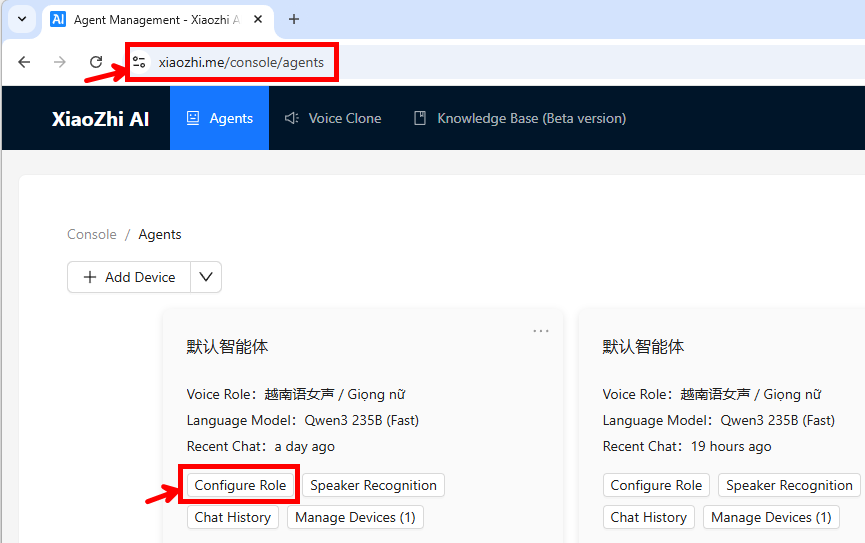
Task: Select the Agents navigation tab
Action: [220, 118]
